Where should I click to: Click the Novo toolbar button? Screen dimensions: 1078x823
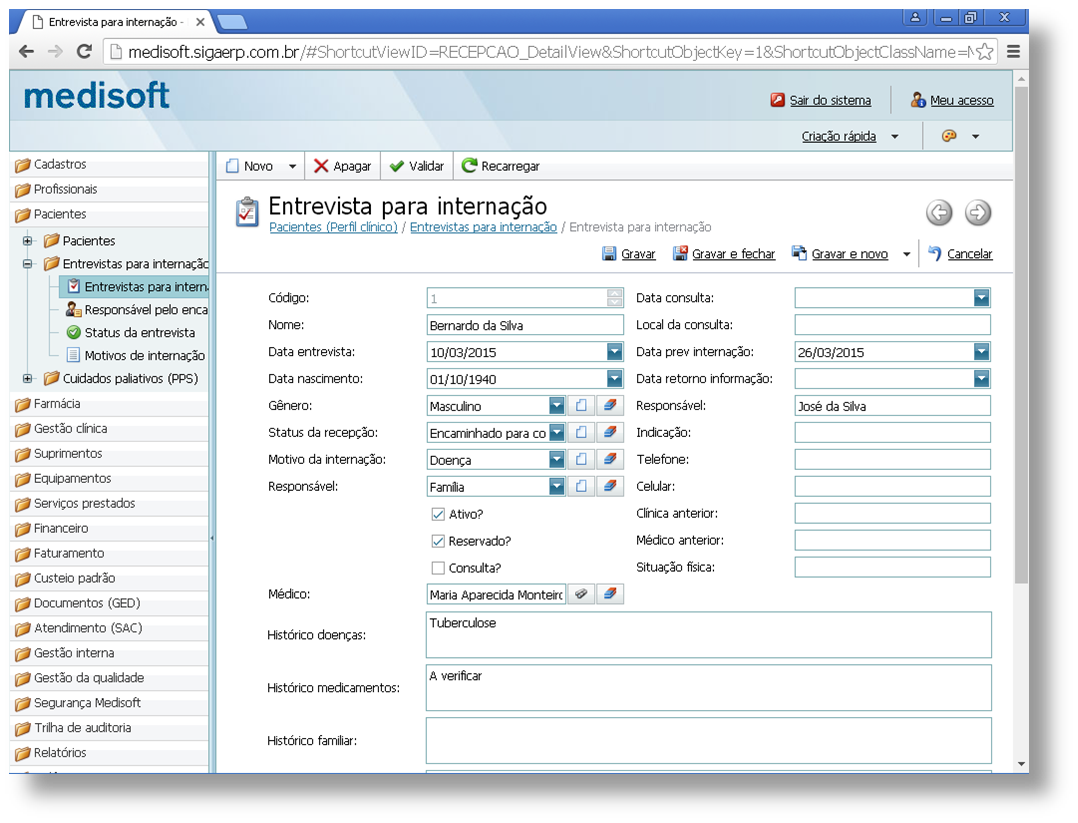click(x=250, y=166)
